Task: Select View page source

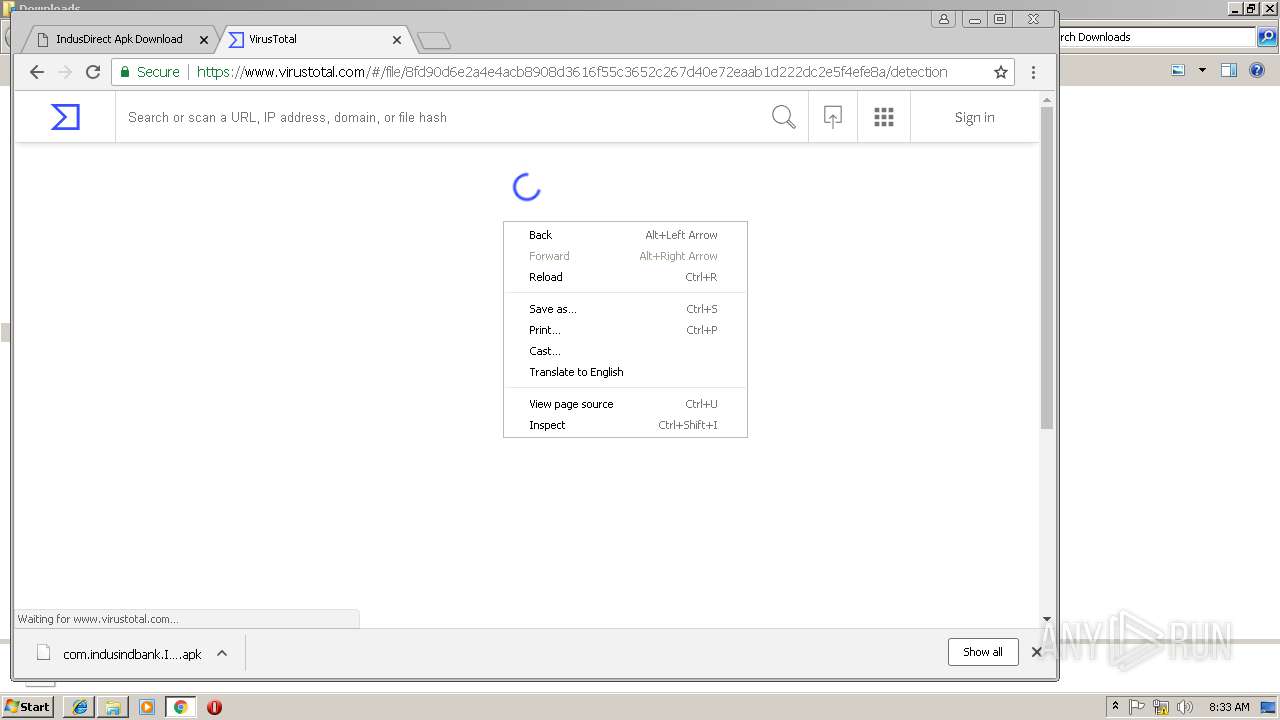Action: (625, 404)
